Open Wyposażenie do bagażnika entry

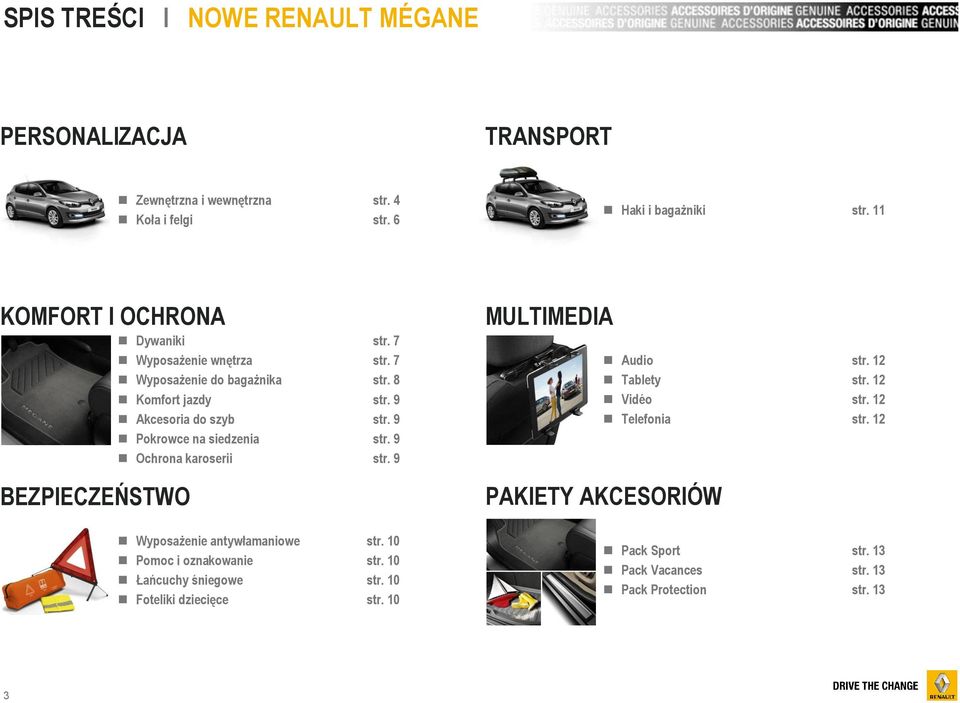[x=209, y=380]
